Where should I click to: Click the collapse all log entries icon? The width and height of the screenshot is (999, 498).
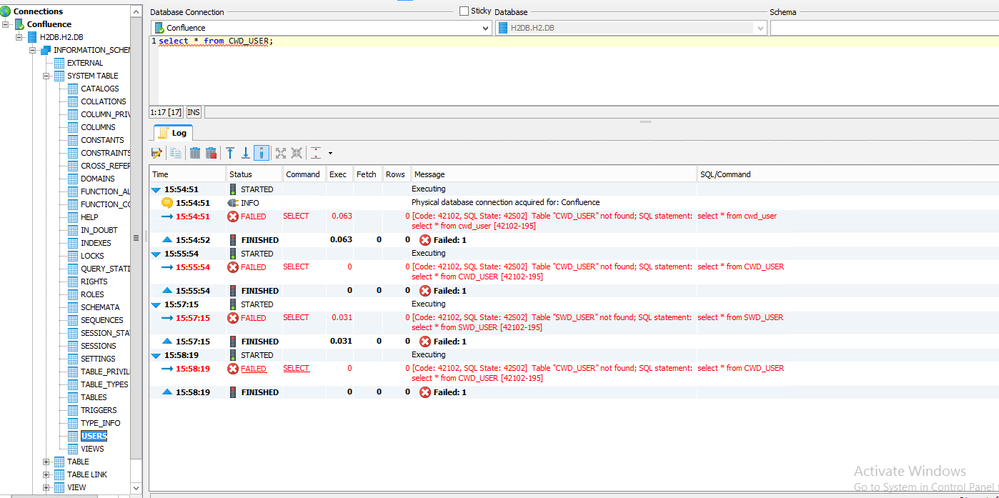(x=296, y=153)
